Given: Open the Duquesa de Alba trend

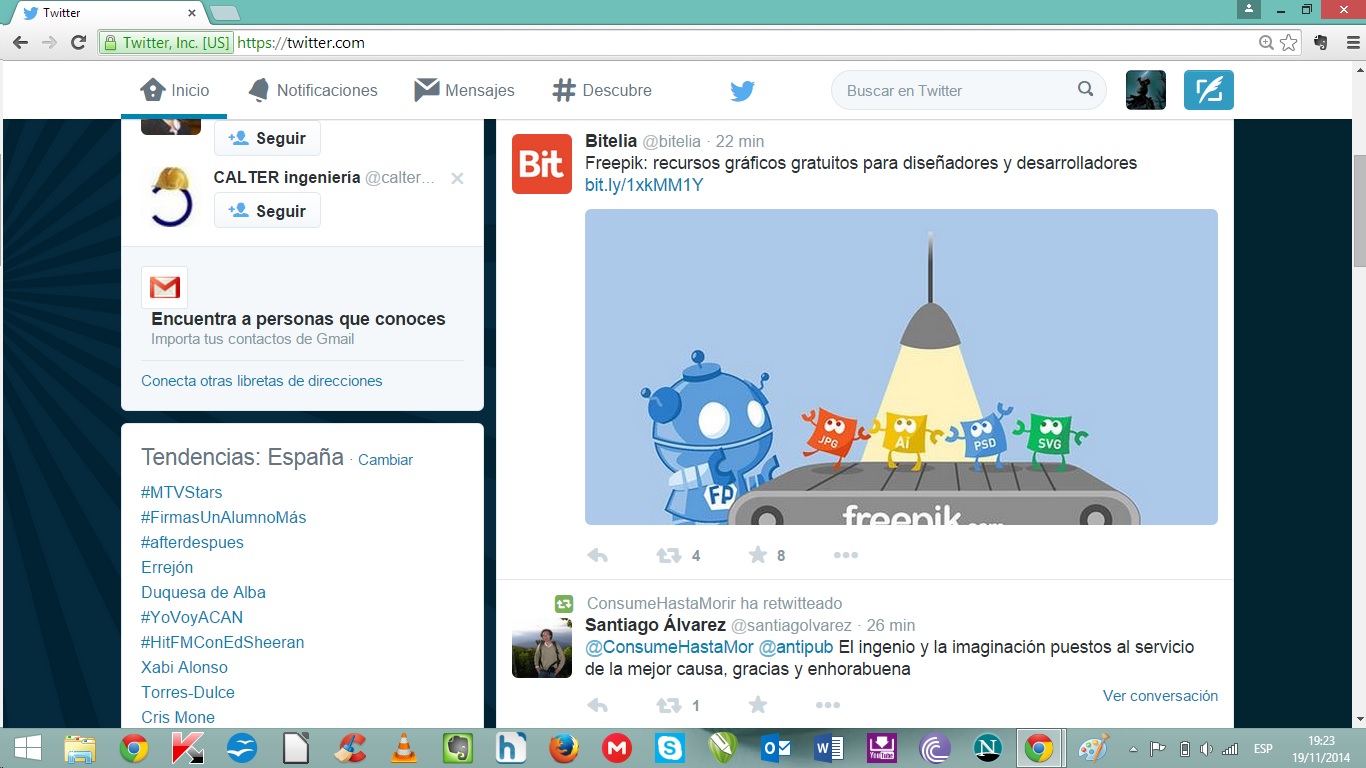Looking at the screenshot, I should (203, 592).
